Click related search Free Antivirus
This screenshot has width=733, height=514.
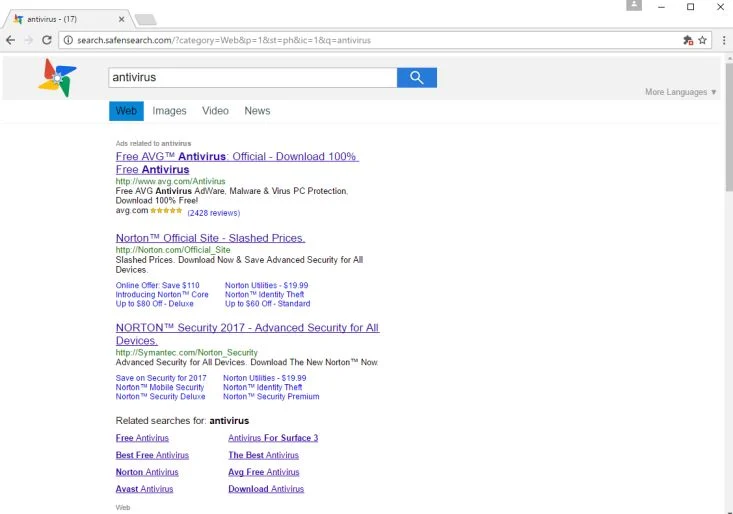(142, 438)
